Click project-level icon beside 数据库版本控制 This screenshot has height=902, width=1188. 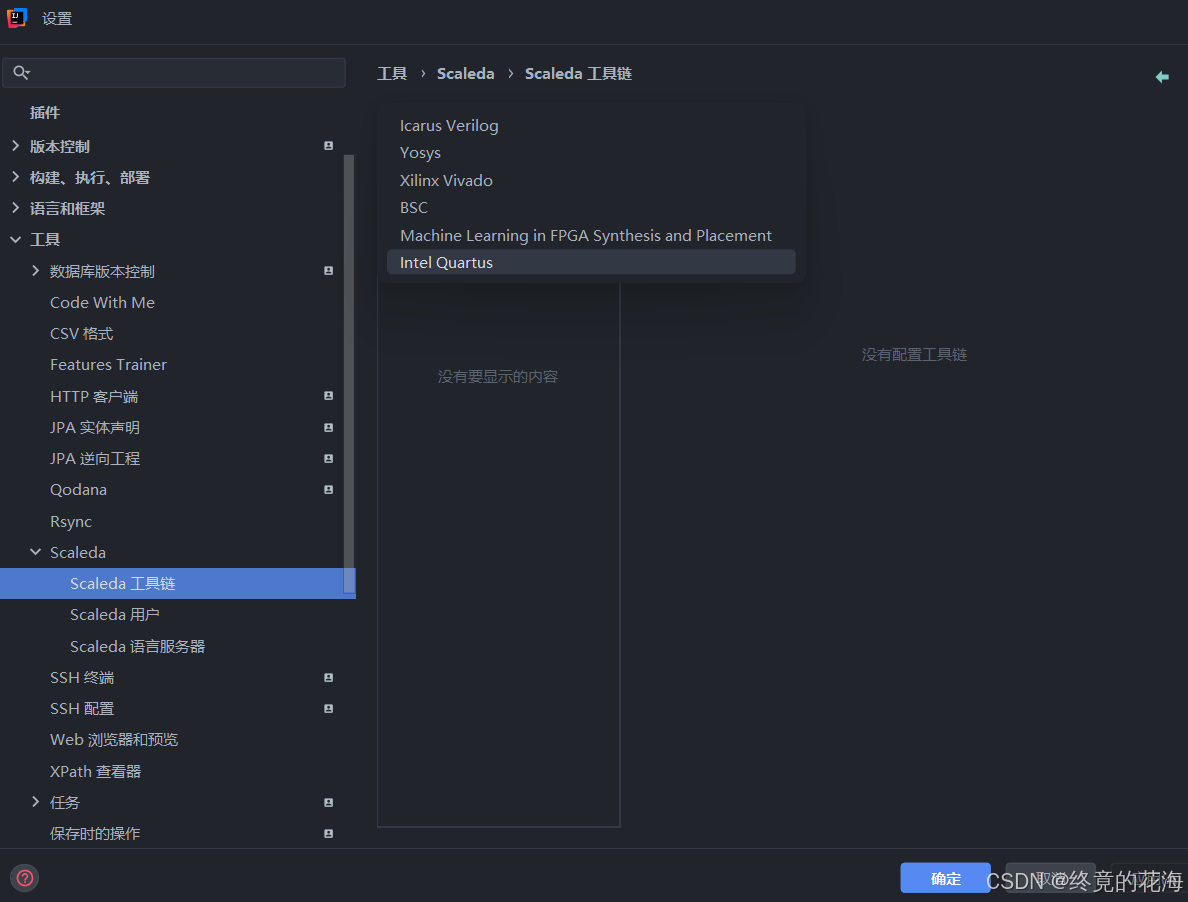329,270
